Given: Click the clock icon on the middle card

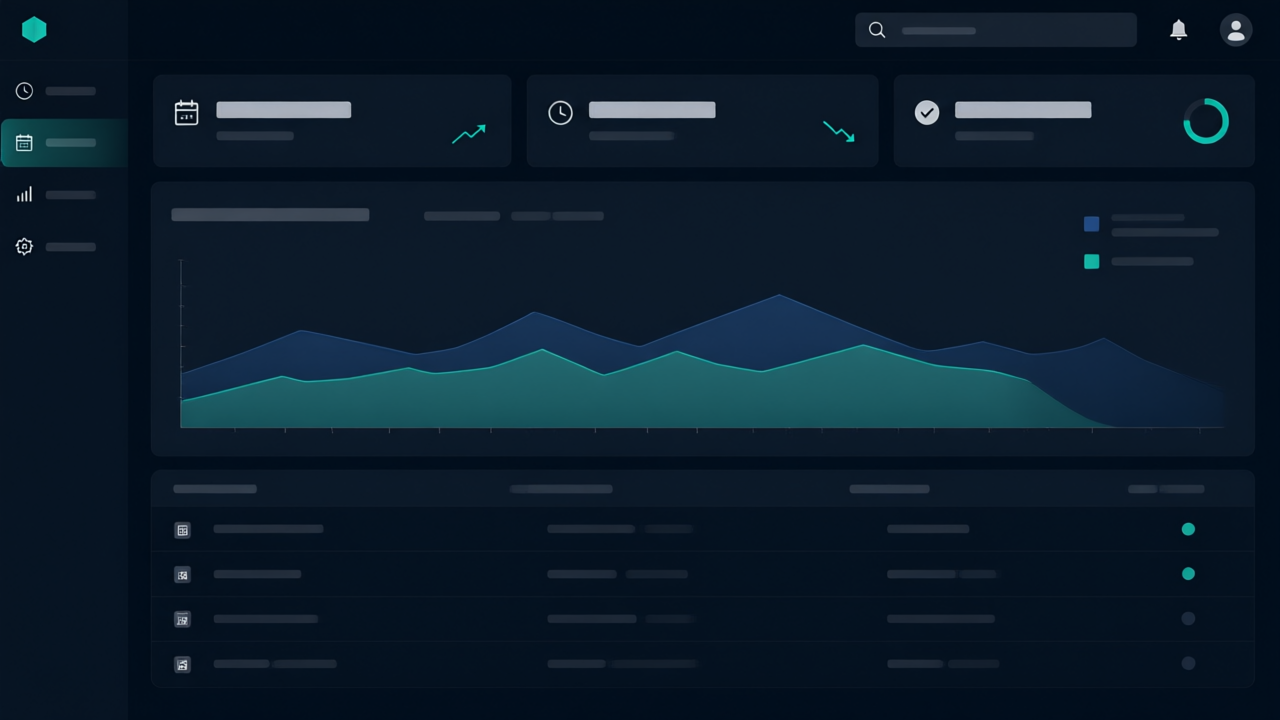Looking at the screenshot, I should pos(561,113).
